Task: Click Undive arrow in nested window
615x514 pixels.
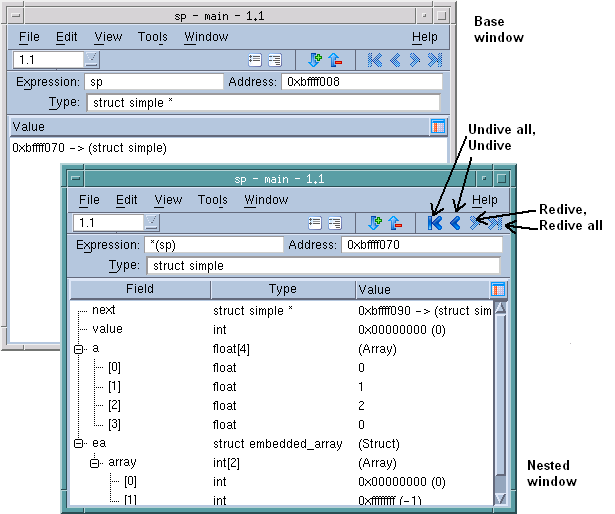Action: 455,223
